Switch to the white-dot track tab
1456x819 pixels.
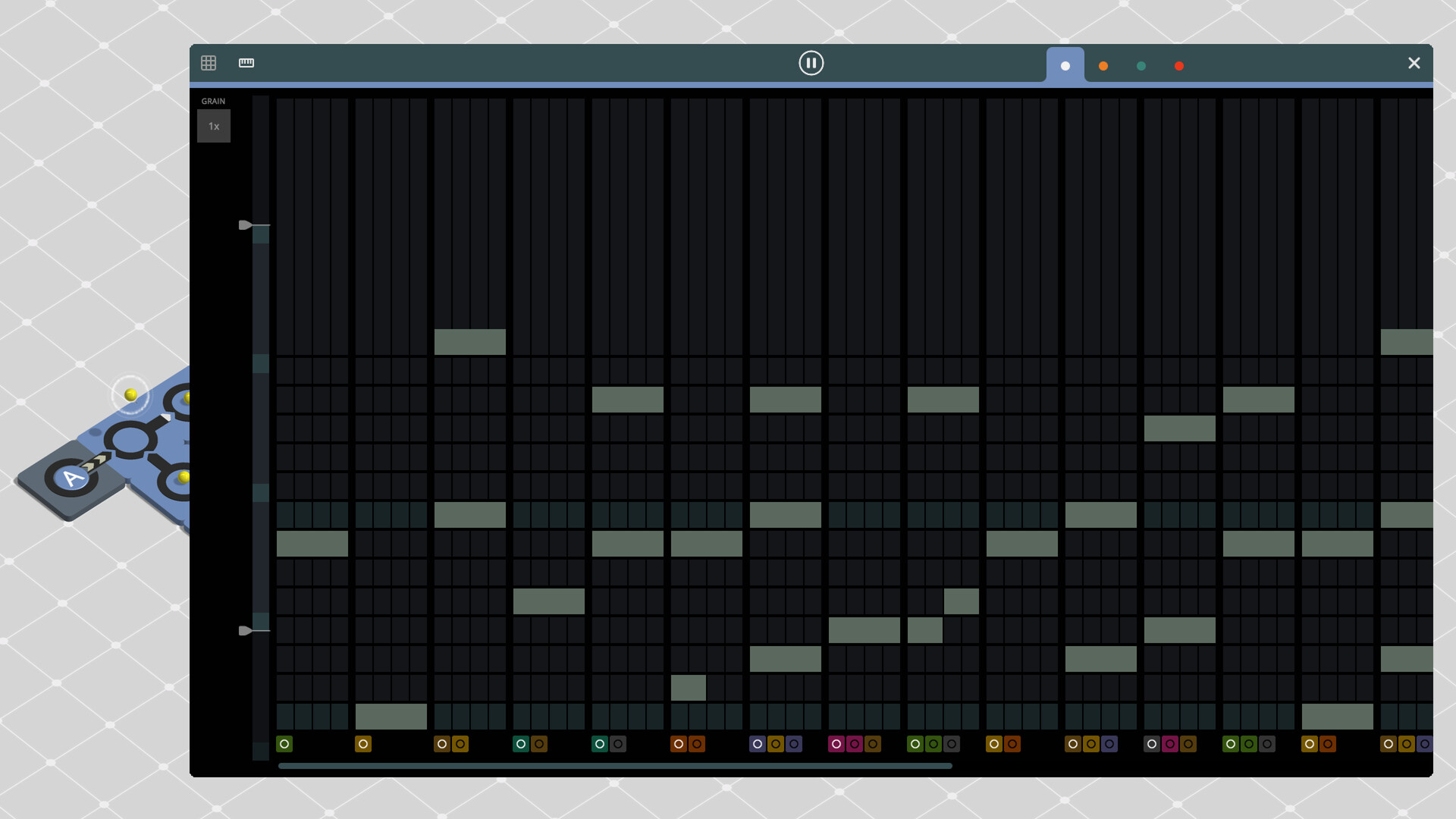[x=1065, y=65]
